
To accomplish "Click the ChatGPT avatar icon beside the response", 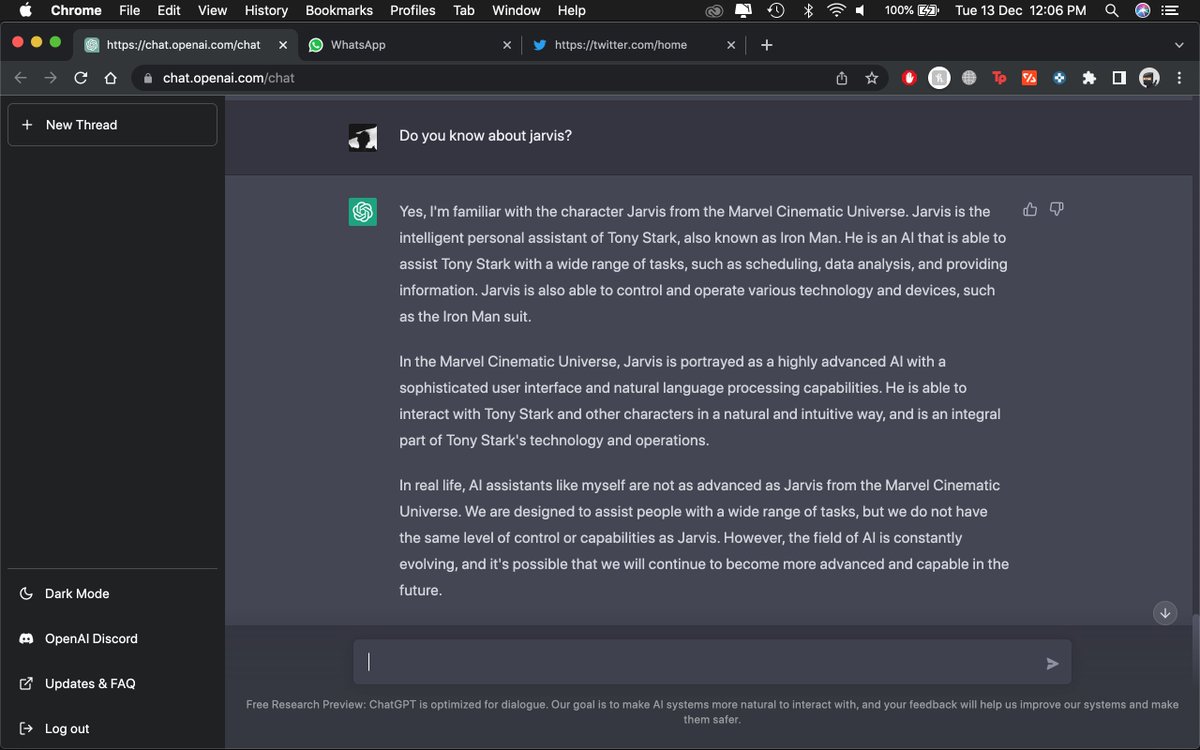I will (362, 211).
